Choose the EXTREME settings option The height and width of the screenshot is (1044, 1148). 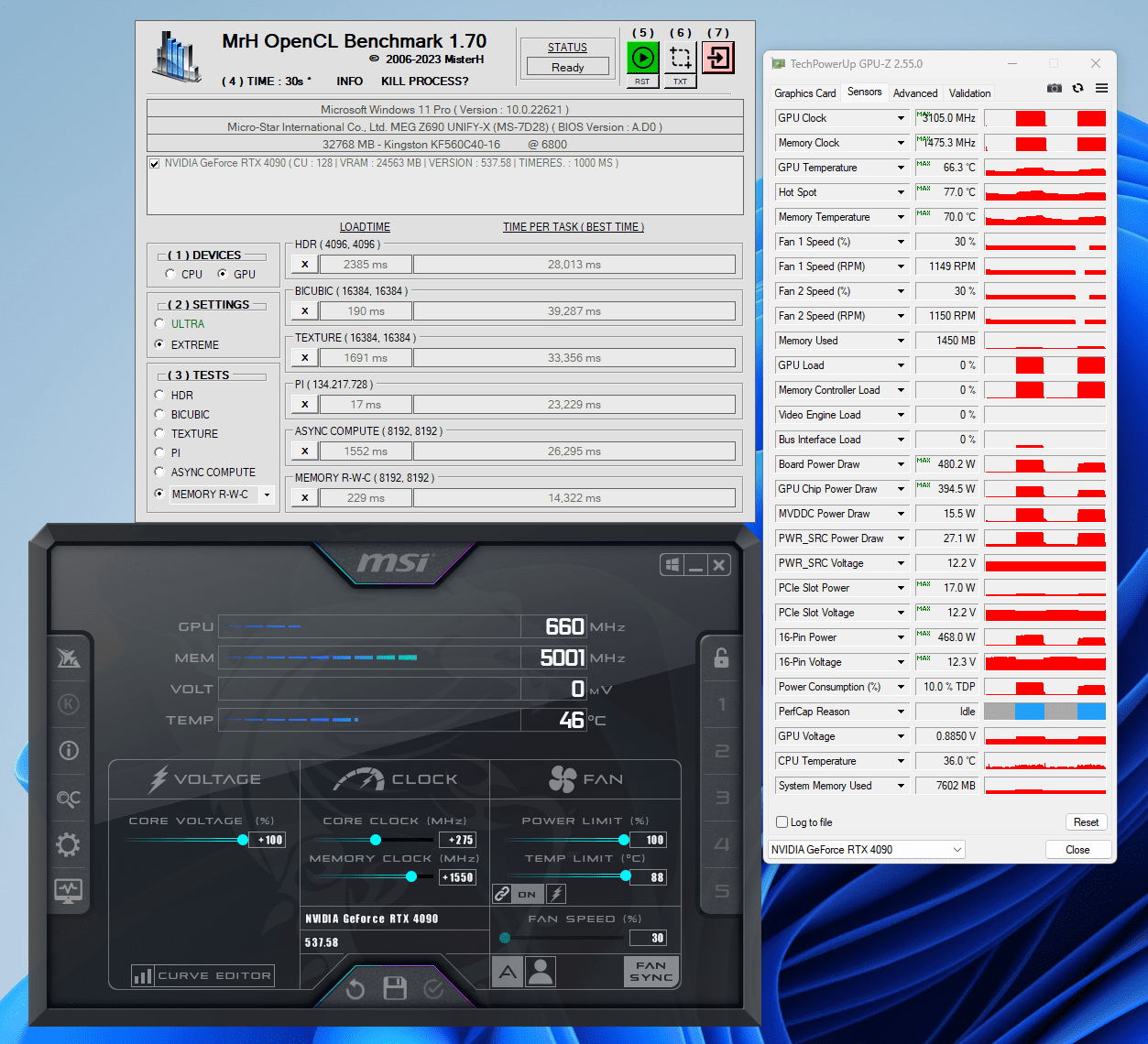[160, 345]
